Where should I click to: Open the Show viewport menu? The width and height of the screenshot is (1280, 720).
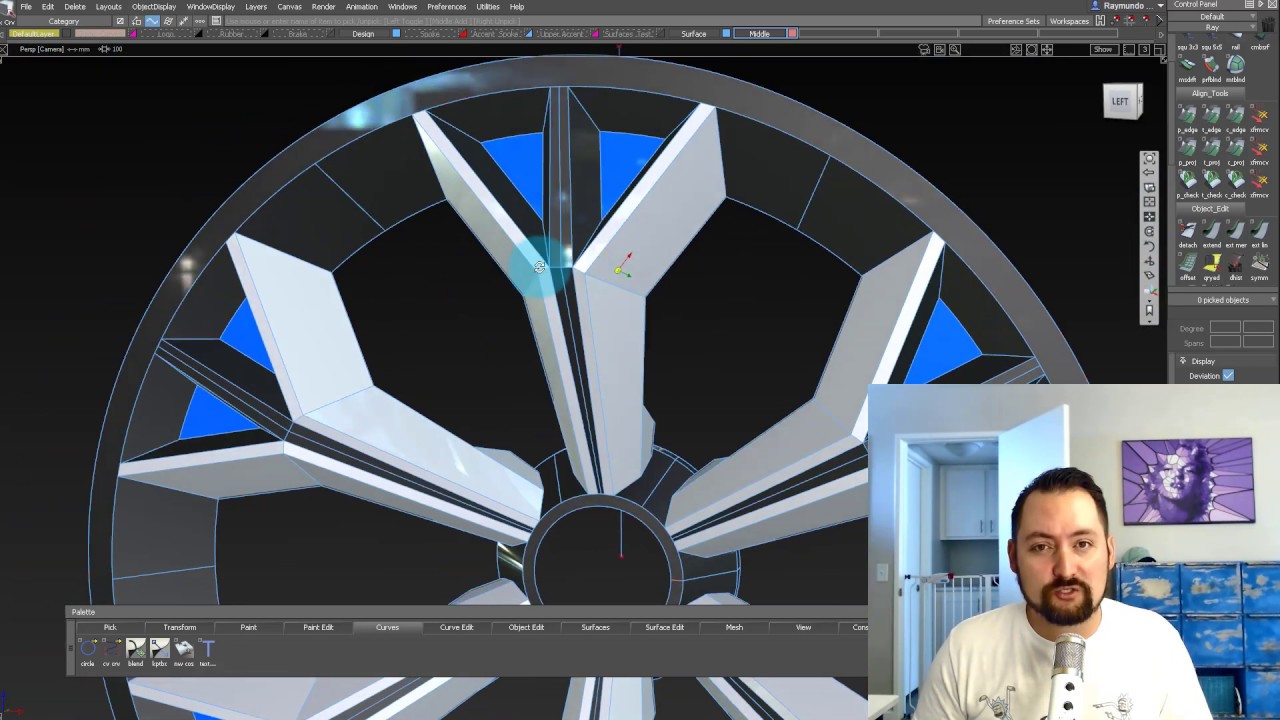click(x=1102, y=49)
